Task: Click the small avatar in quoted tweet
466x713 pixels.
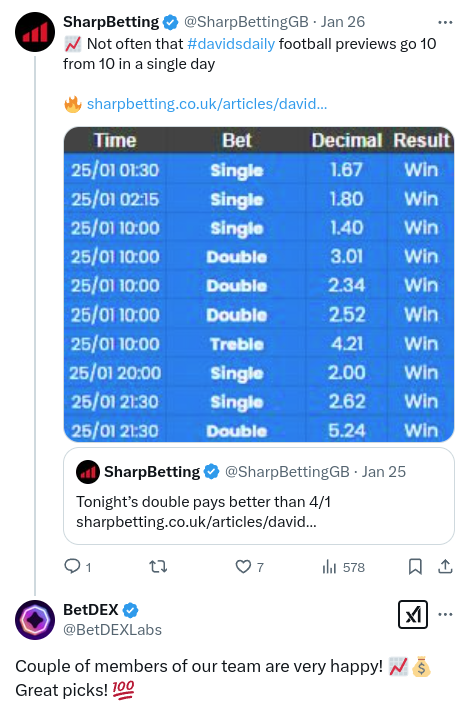Action: [x=88, y=472]
